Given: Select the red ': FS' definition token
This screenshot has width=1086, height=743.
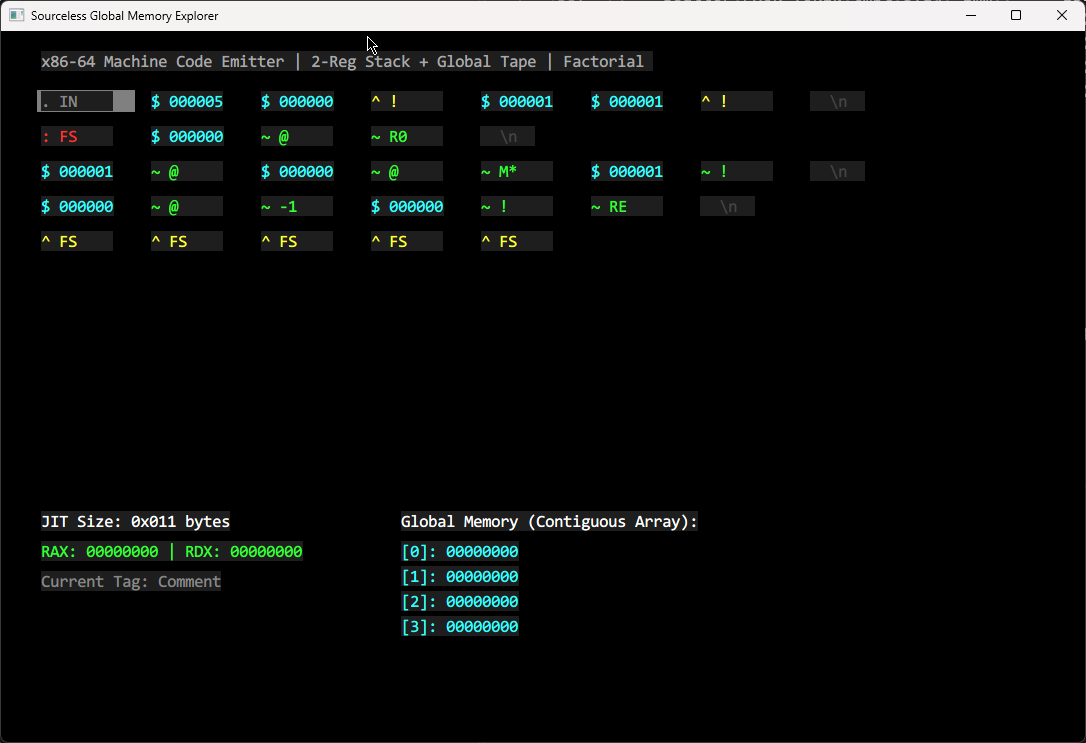Looking at the screenshot, I should tap(76, 136).
